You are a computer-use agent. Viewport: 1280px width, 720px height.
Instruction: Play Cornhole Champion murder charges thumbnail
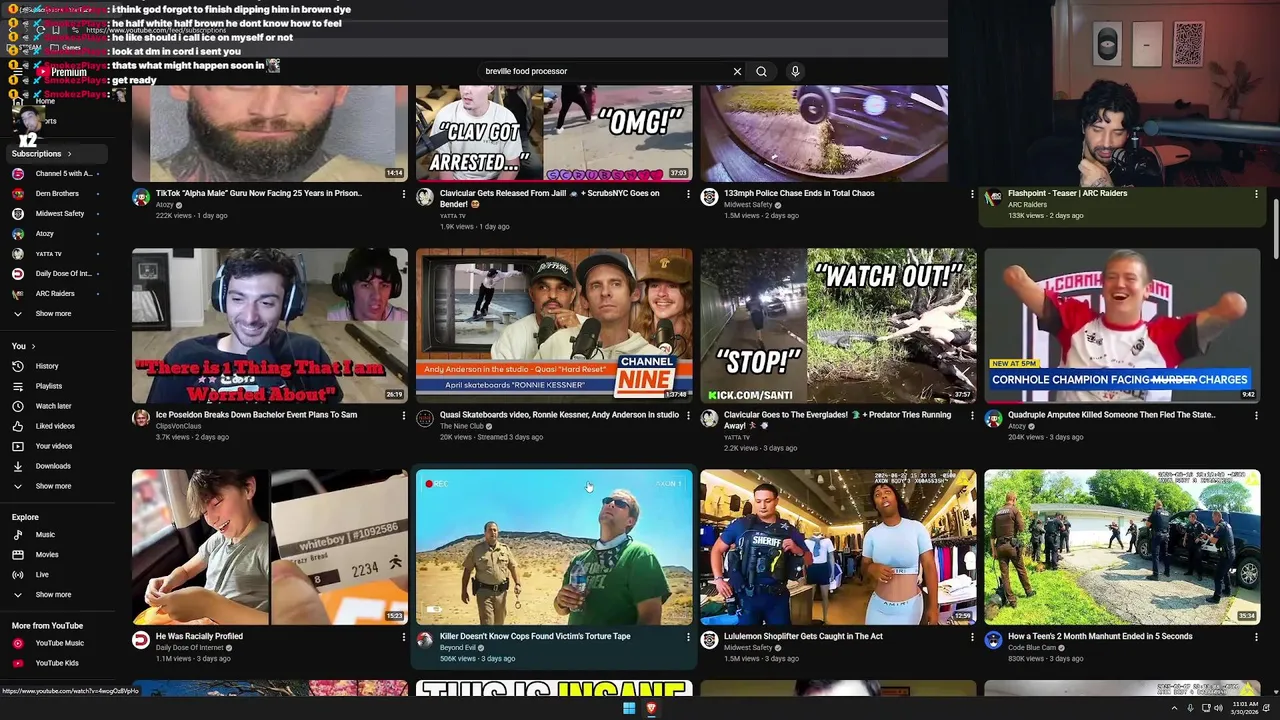click(1122, 325)
